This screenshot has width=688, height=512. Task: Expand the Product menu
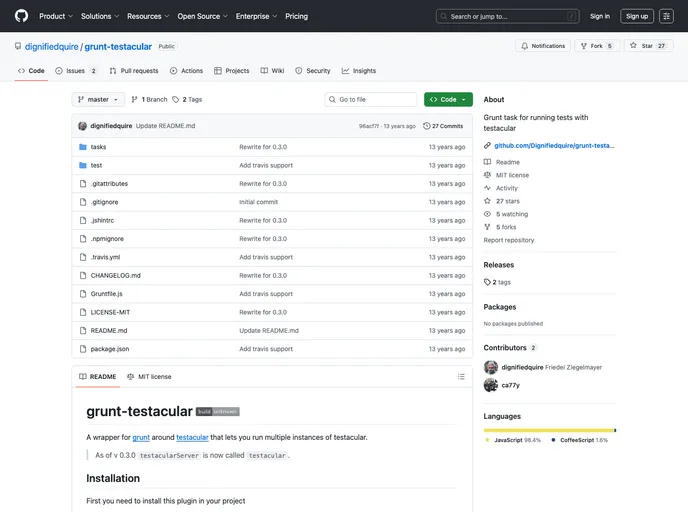click(56, 16)
